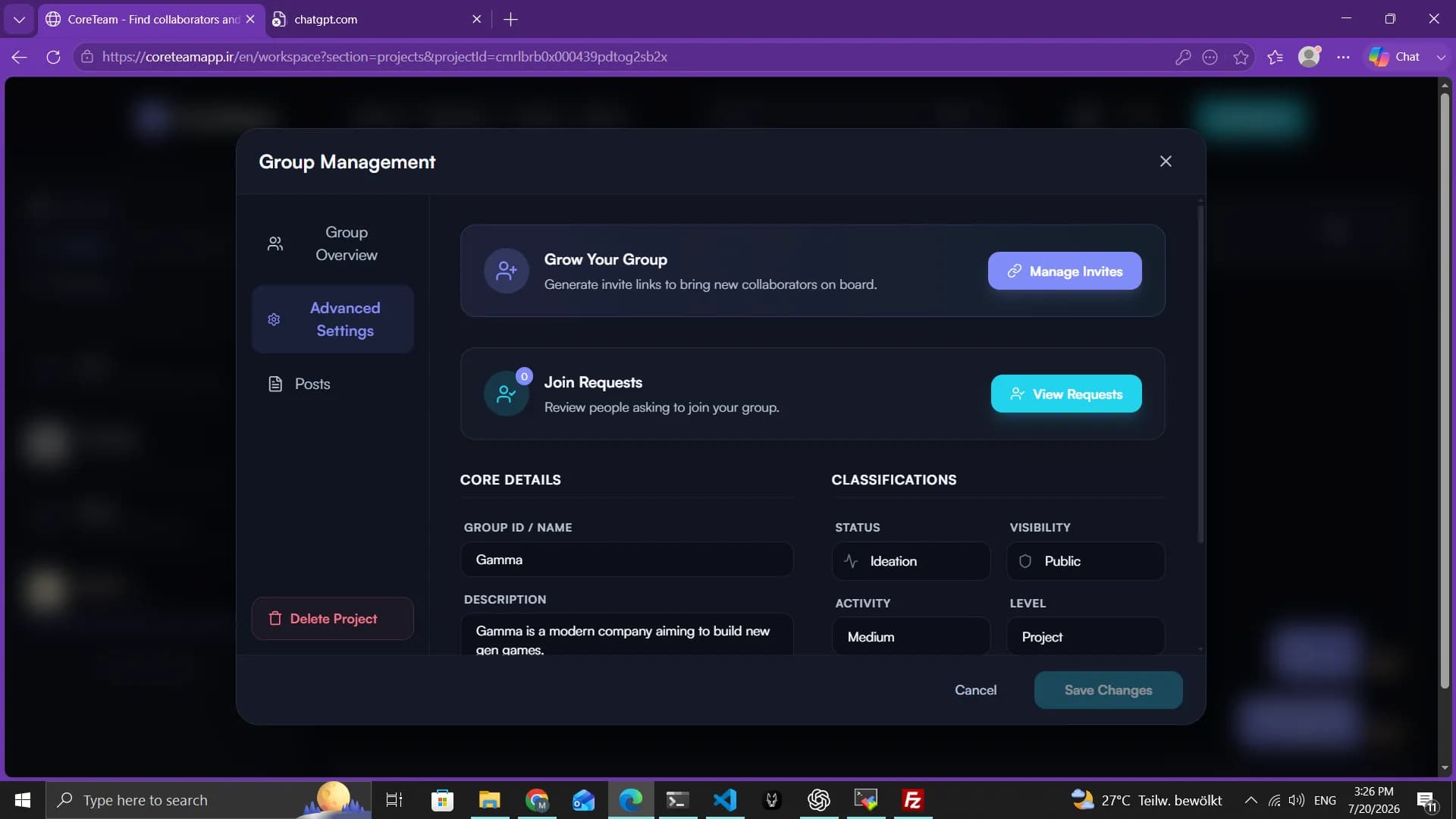Open the Level dropdown showing Project
The image size is (1456, 819).
pyautogui.click(x=1085, y=637)
